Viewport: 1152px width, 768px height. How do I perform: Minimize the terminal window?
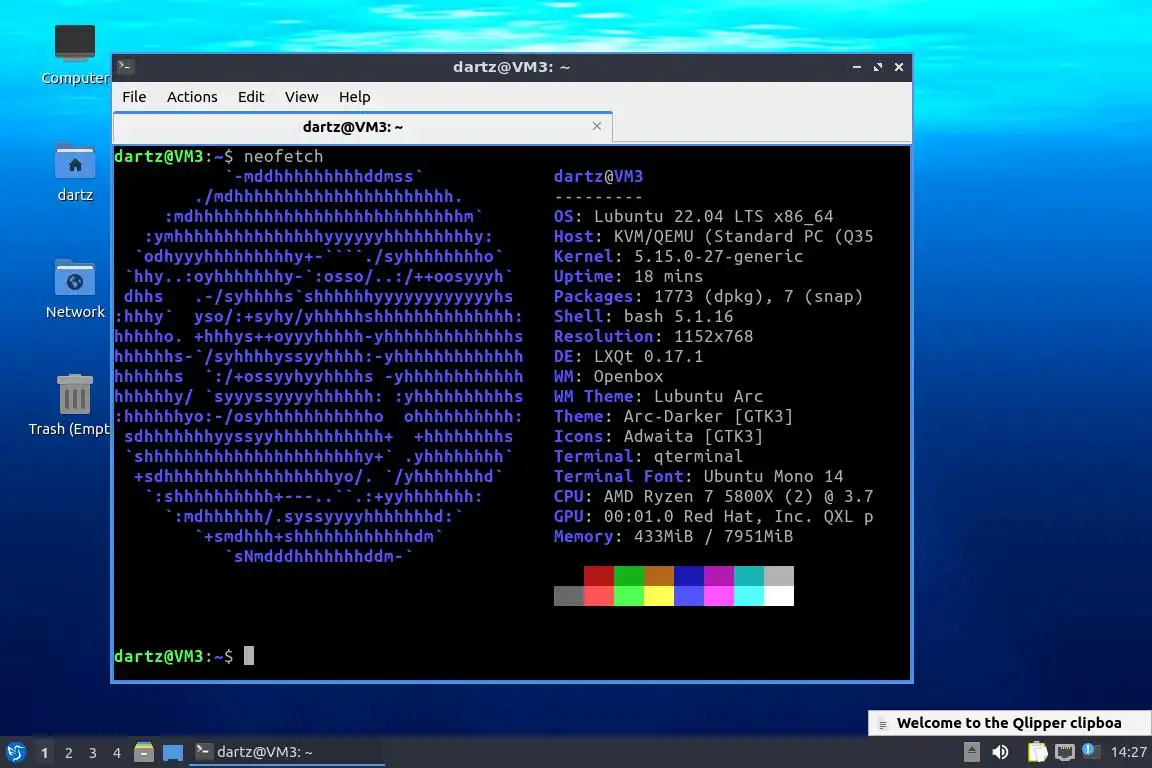coord(856,67)
